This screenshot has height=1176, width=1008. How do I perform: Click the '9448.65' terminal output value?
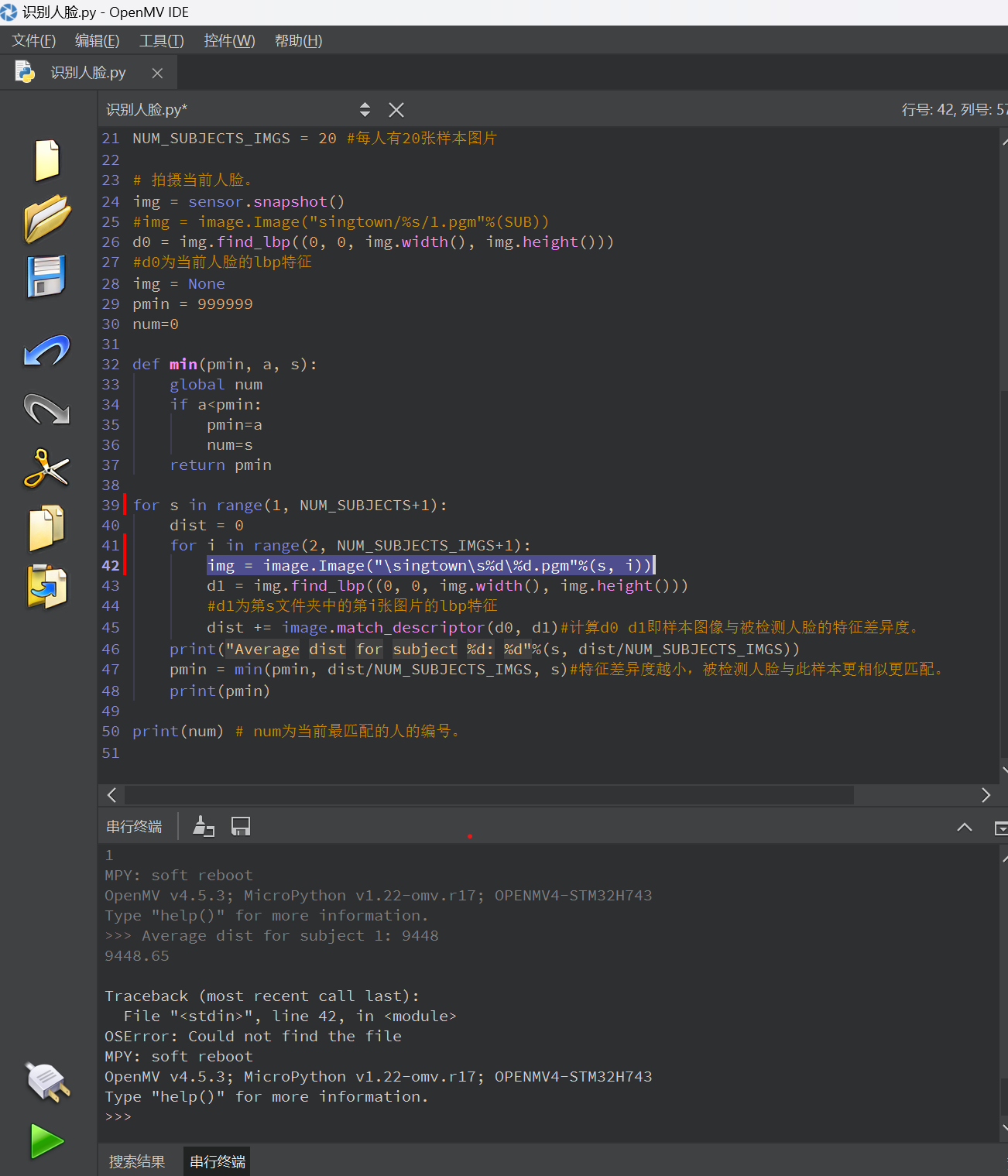coord(137,955)
